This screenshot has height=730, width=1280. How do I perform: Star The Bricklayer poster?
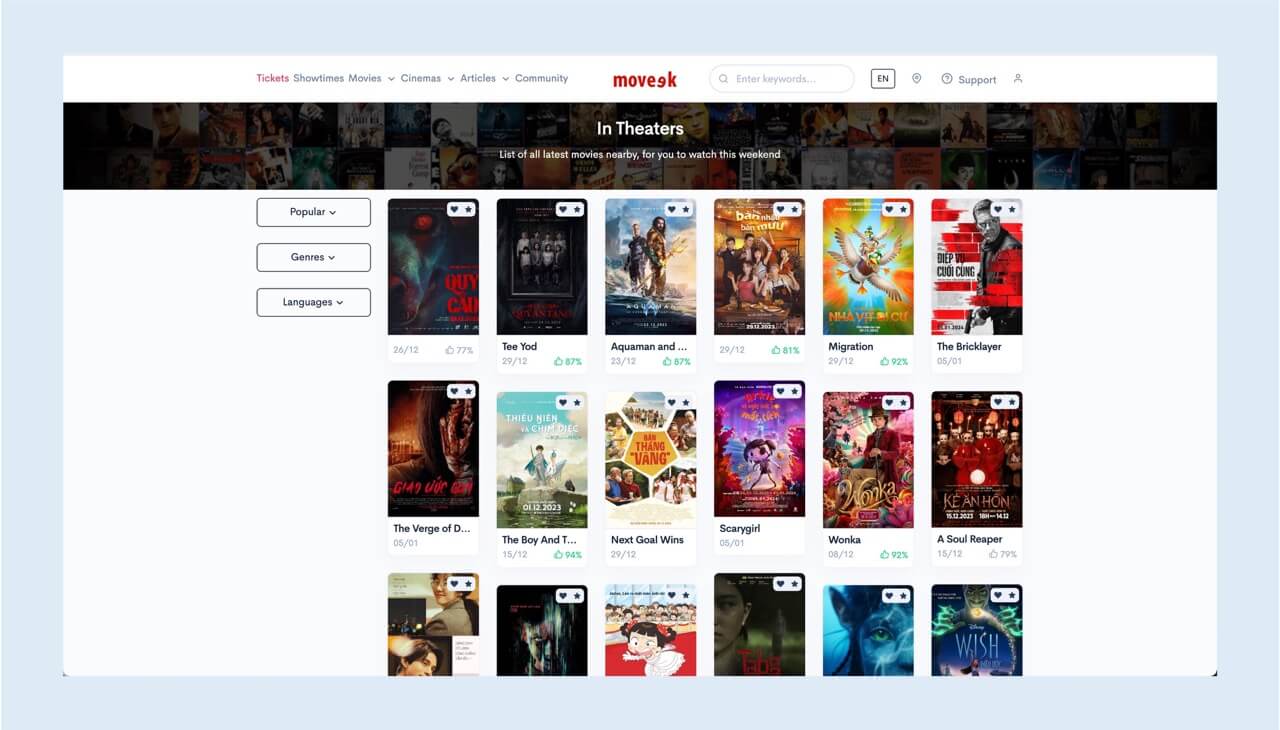click(1011, 210)
